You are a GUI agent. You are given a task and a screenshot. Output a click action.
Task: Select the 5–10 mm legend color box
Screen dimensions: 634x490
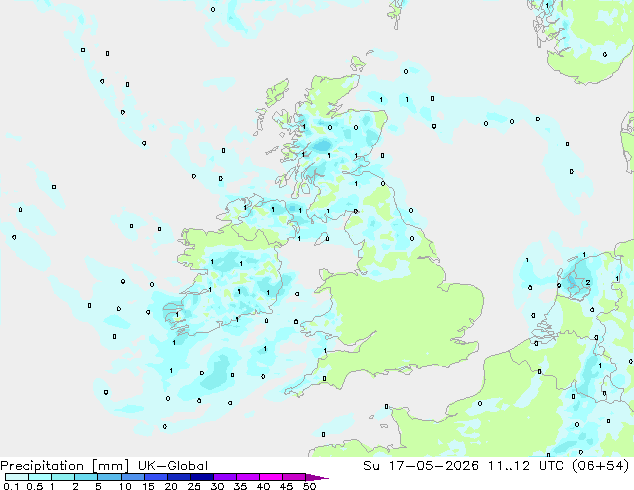[109, 477]
